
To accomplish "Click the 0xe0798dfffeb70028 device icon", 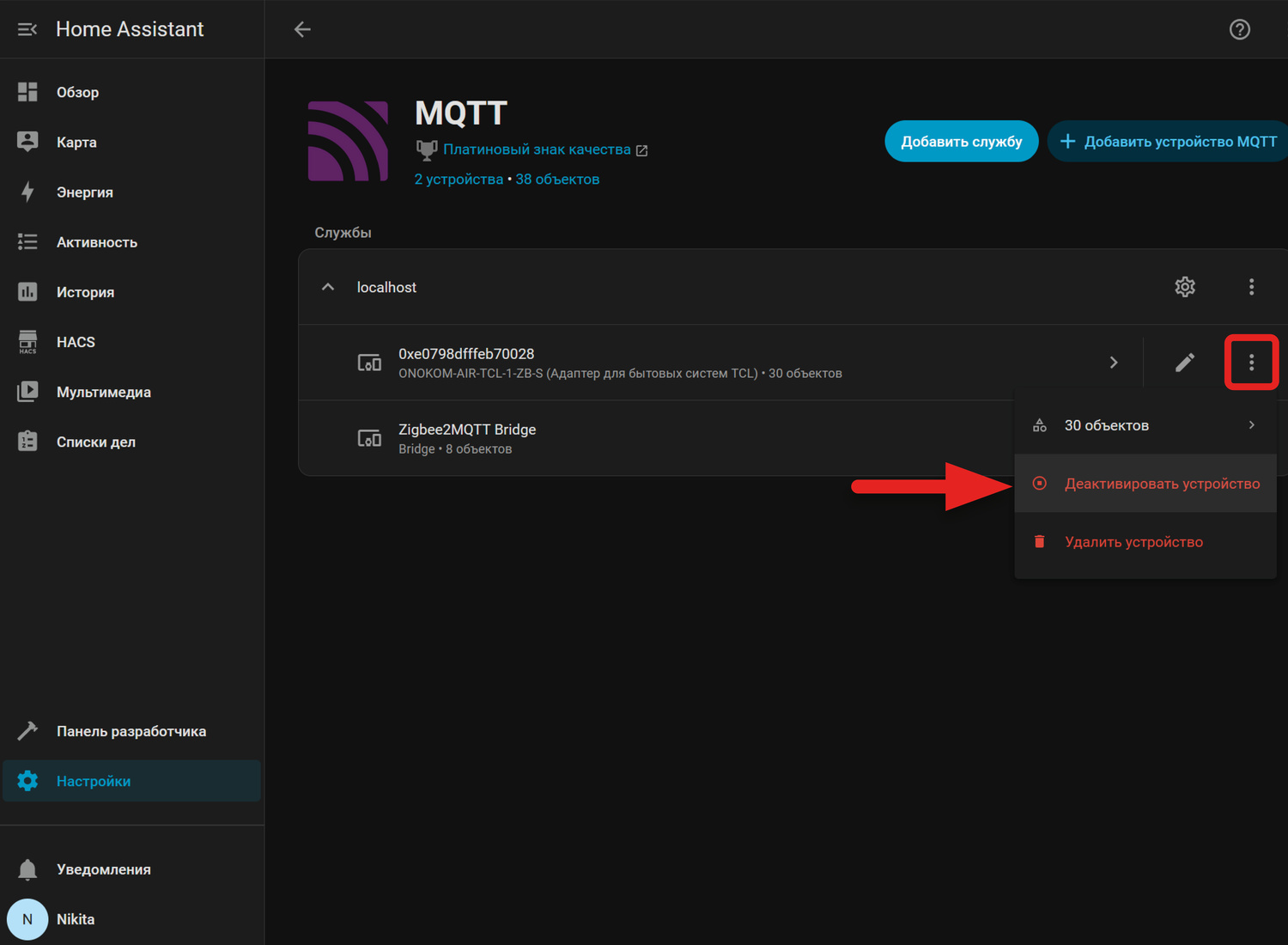I will coord(369,363).
